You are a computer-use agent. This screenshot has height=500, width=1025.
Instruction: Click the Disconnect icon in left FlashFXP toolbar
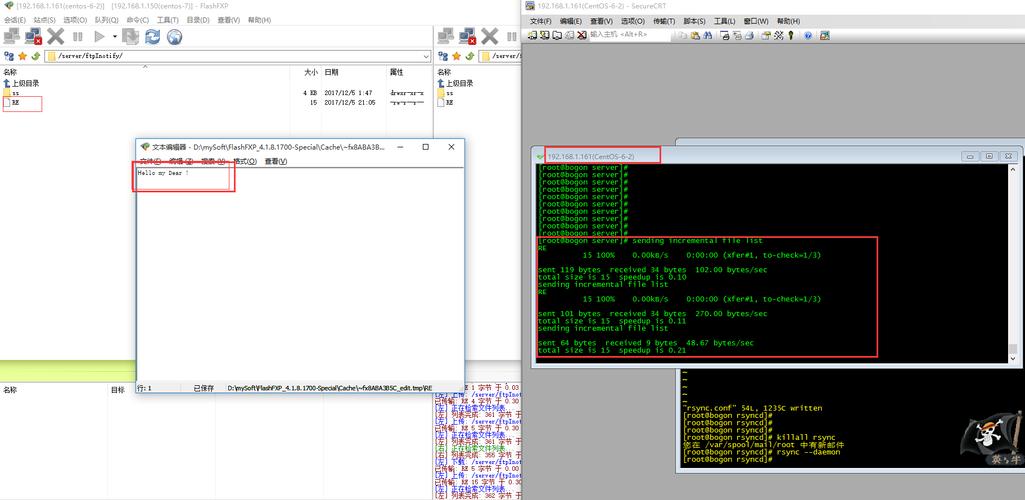(x=33, y=36)
